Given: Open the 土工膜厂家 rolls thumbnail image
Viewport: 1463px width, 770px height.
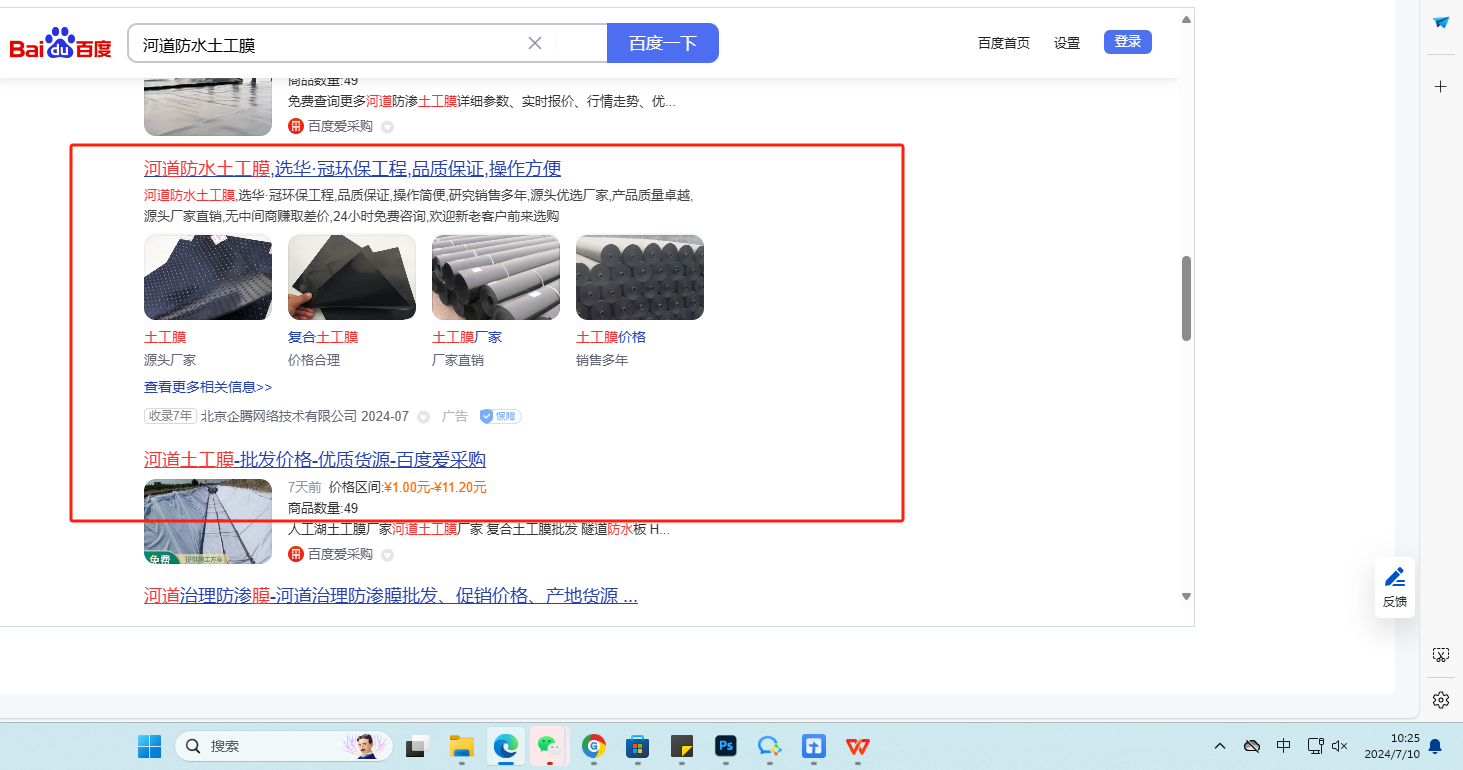Looking at the screenshot, I should (x=496, y=277).
